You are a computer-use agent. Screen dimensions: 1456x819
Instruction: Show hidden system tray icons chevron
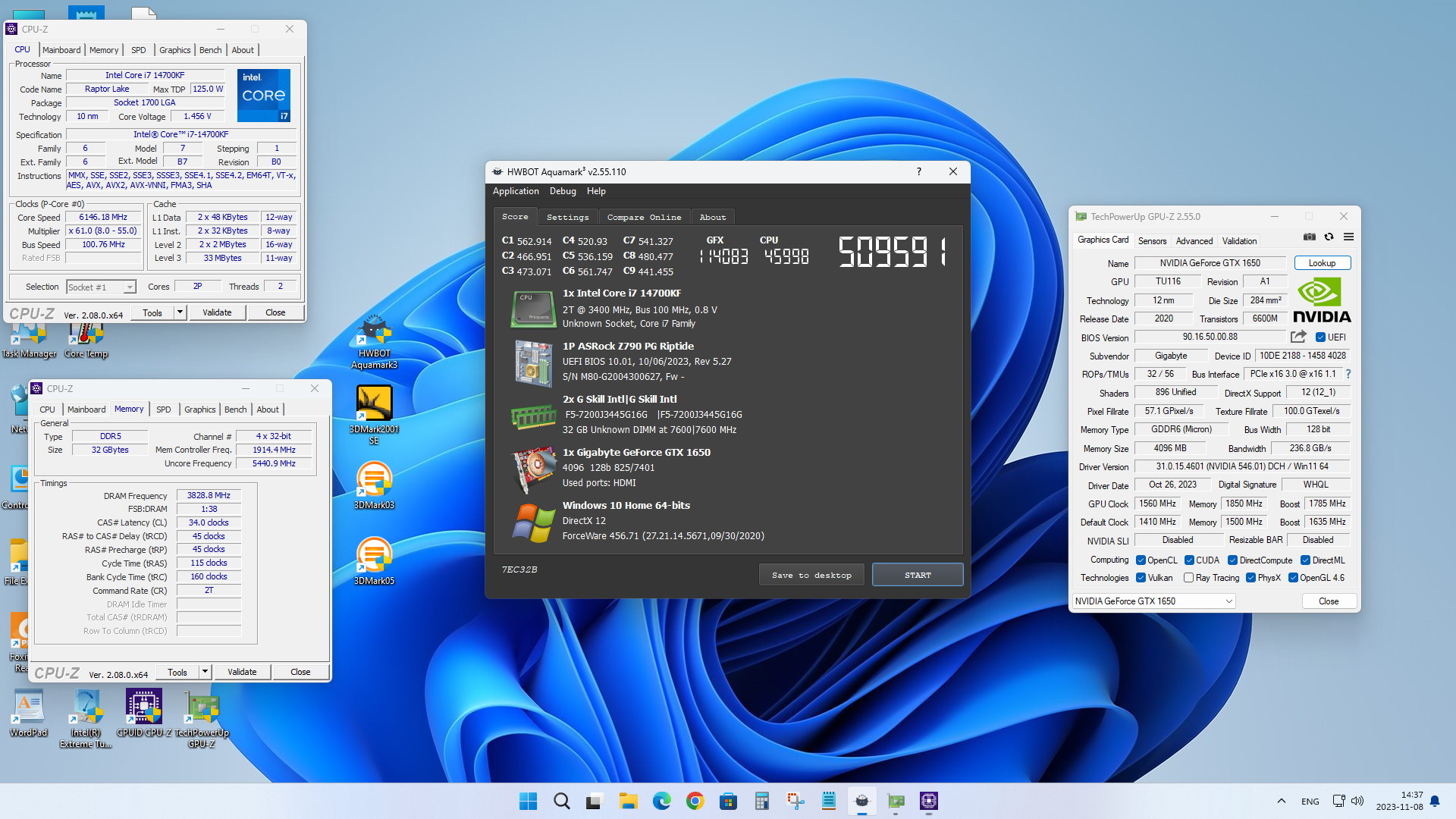coord(1282,801)
